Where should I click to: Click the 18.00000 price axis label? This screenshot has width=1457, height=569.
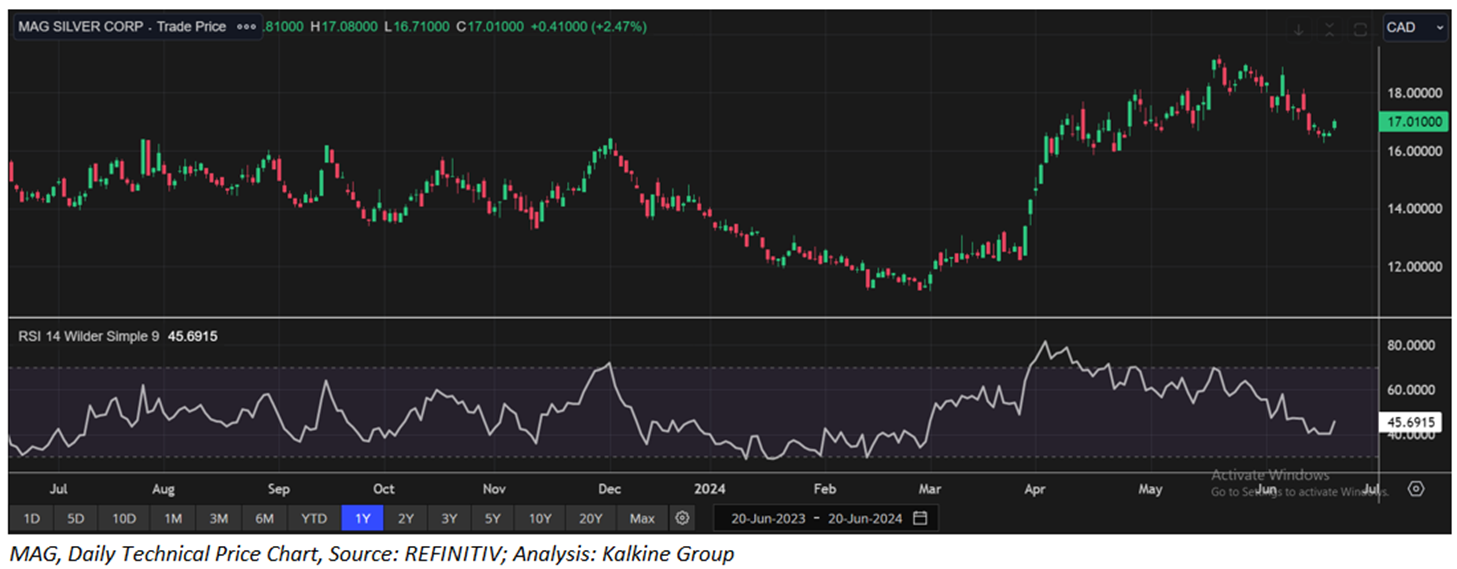click(1415, 94)
